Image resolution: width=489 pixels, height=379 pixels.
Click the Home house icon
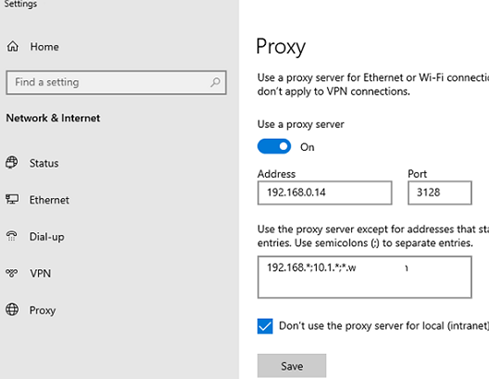(x=13, y=46)
